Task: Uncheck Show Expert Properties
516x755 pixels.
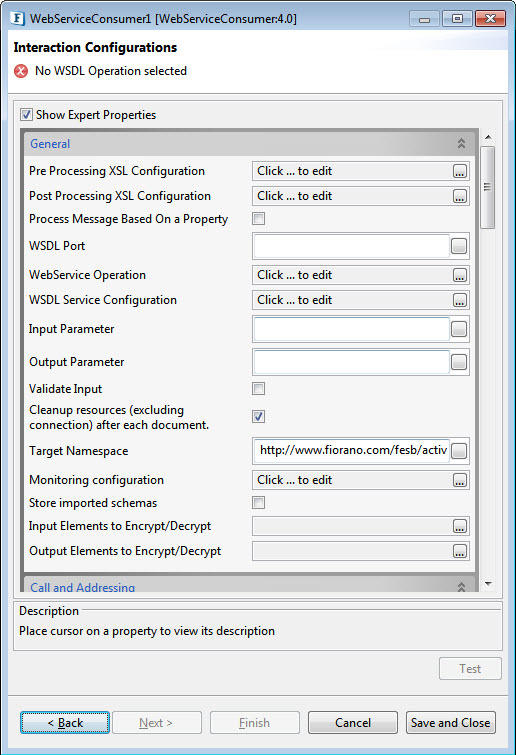Action: click(26, 115)
